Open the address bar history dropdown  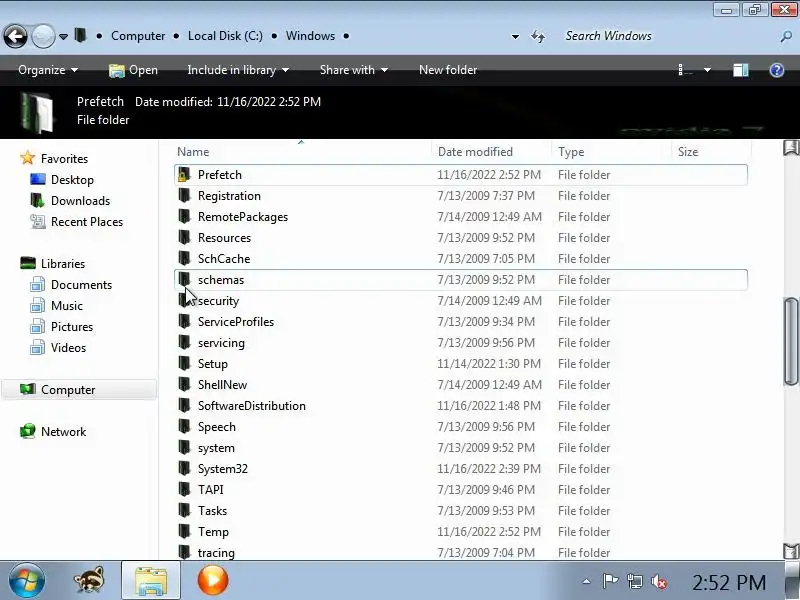515,37
